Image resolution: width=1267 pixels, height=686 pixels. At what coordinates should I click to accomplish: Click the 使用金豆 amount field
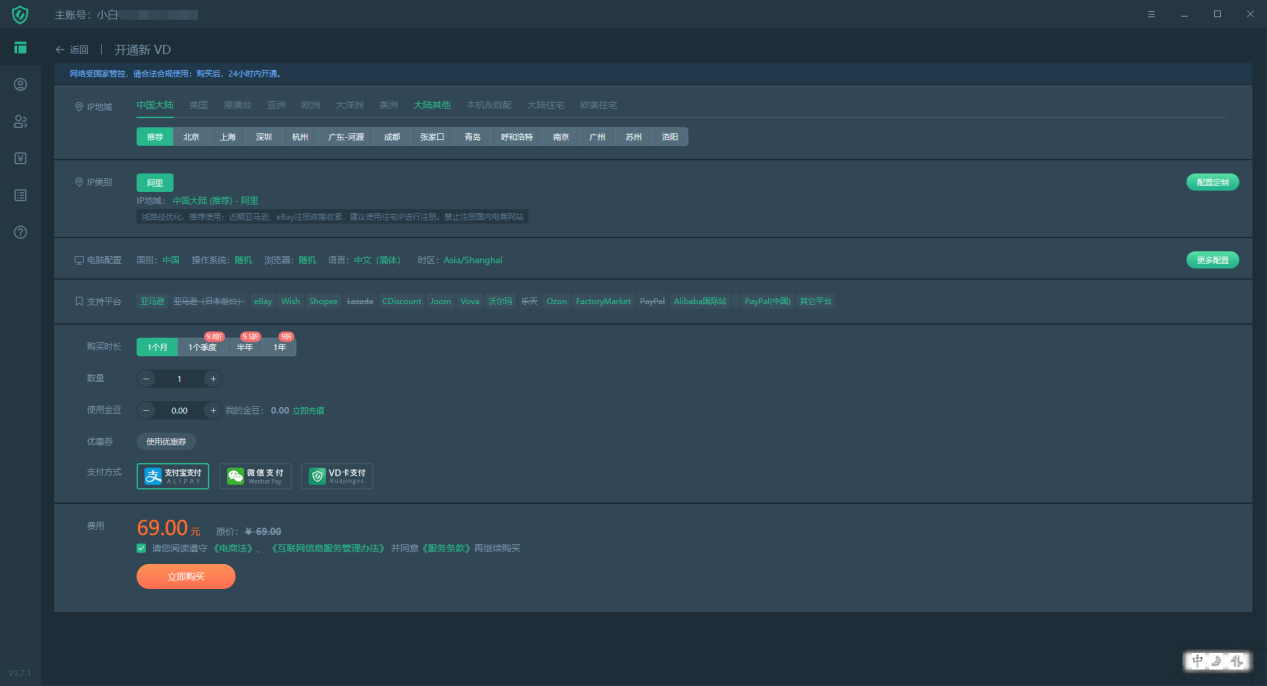[179, 410]
